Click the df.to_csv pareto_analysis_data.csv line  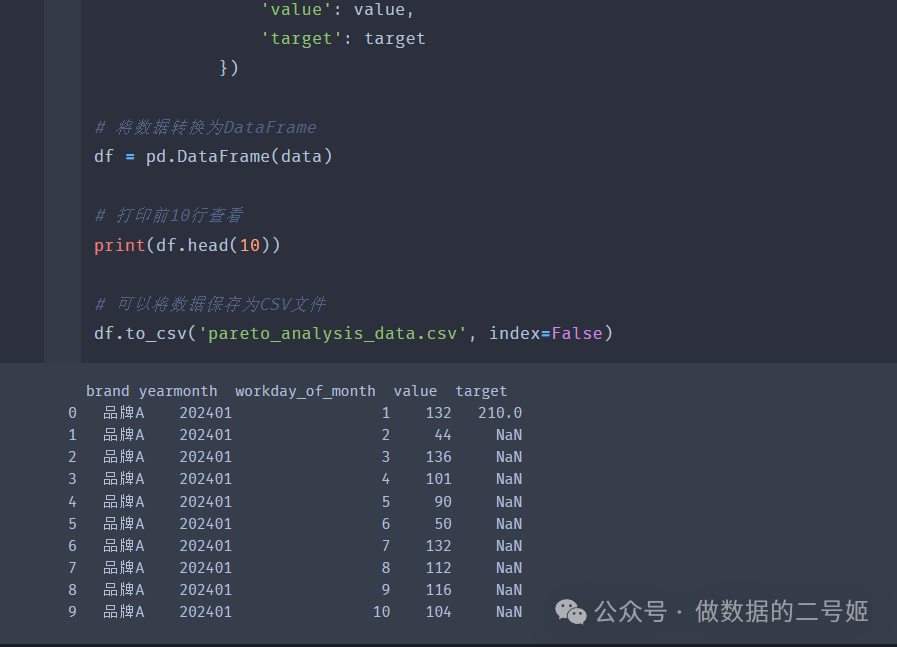[353, 334]
